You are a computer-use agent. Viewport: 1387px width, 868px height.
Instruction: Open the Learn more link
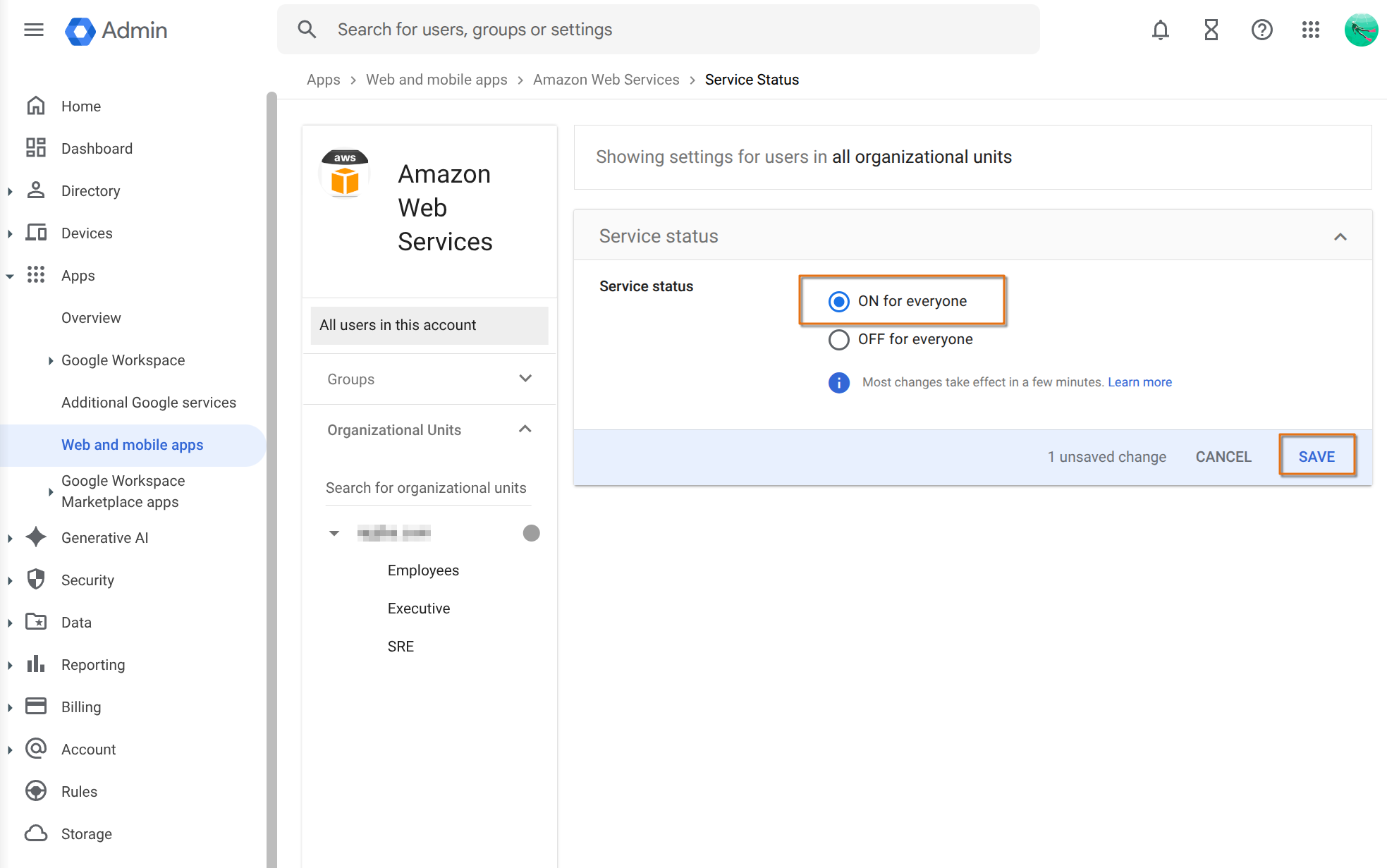tap(1139, 382)
